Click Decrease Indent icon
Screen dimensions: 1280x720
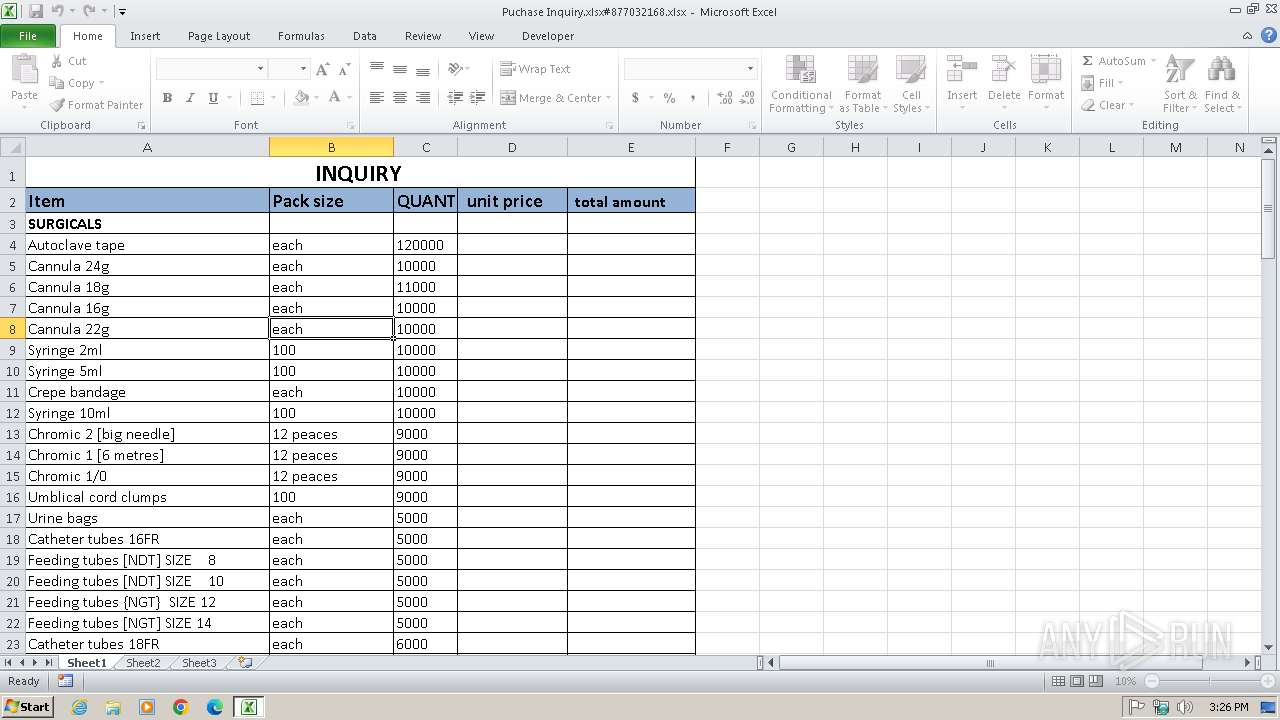pos(455,98)
